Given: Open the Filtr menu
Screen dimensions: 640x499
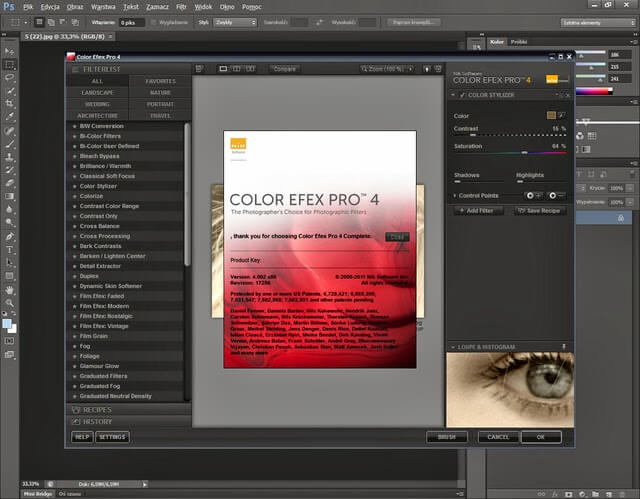Looking at the screenshot, I should click(181, 7).
